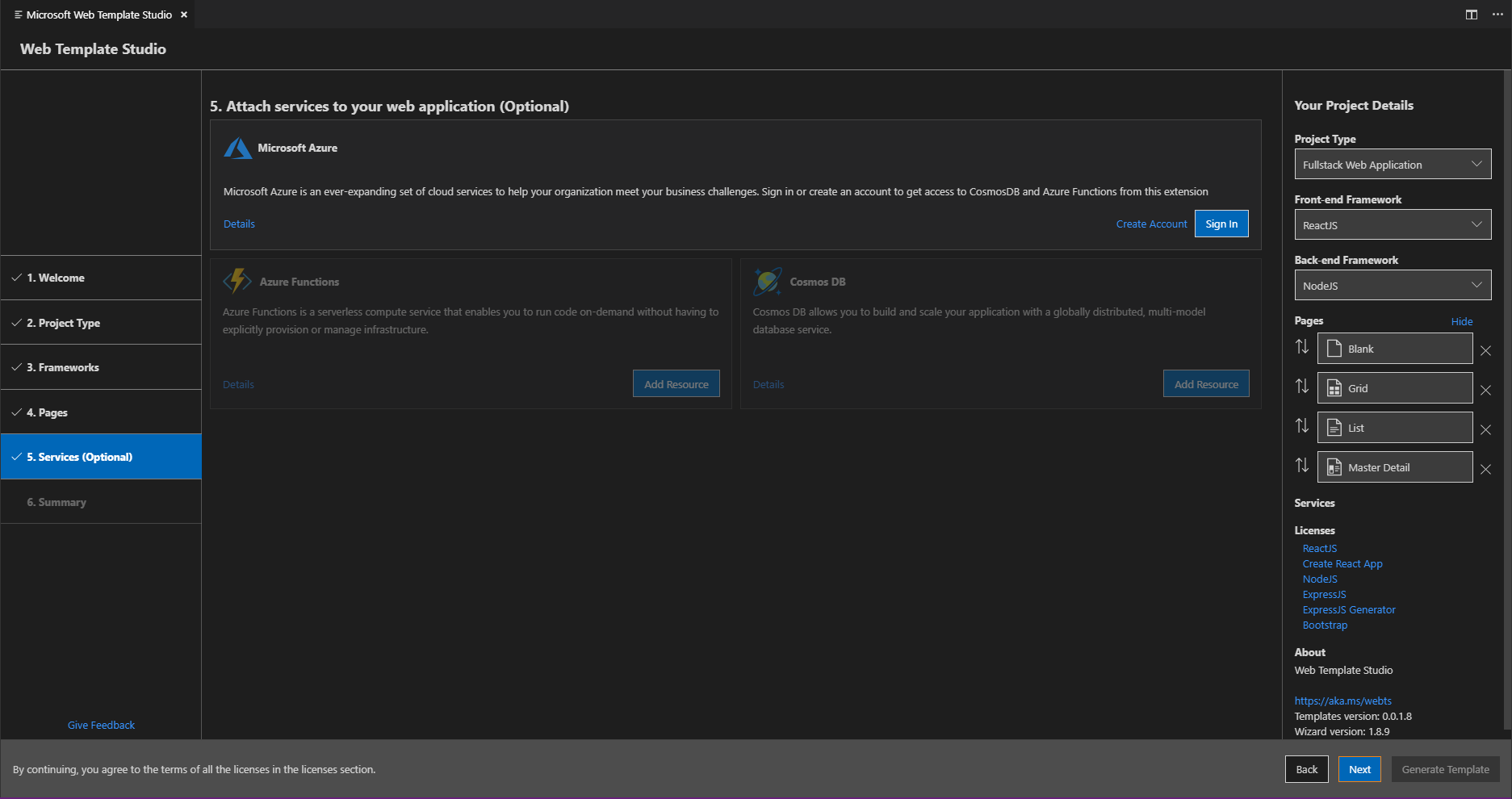1512x799 pixels.
Task: Open the Front-end Framework ReactJS dropdown
Action: [x=1393, y=225]
